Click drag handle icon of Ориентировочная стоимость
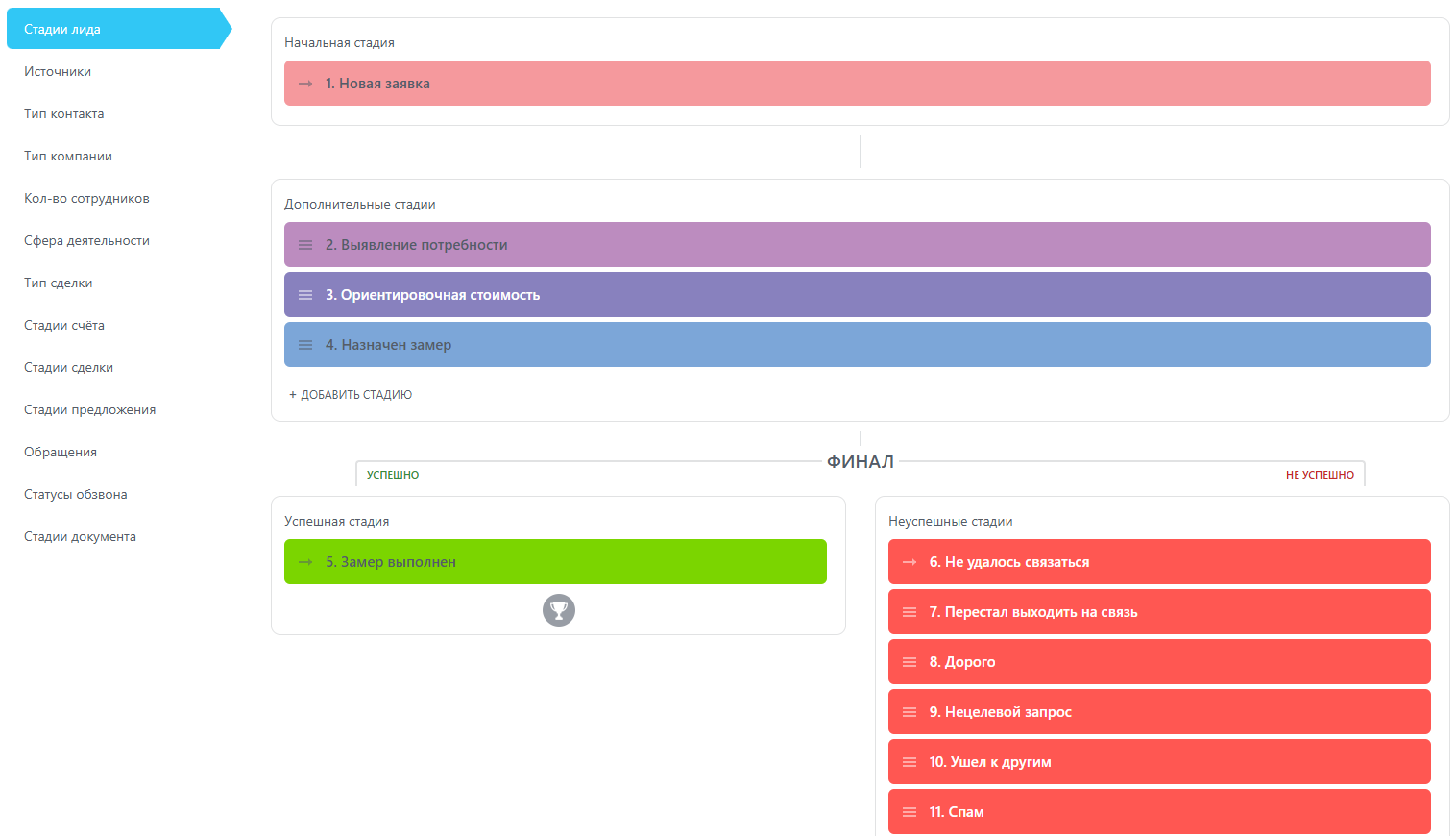This screenshot has width=1456, height=836. click(x=305, y=295)
